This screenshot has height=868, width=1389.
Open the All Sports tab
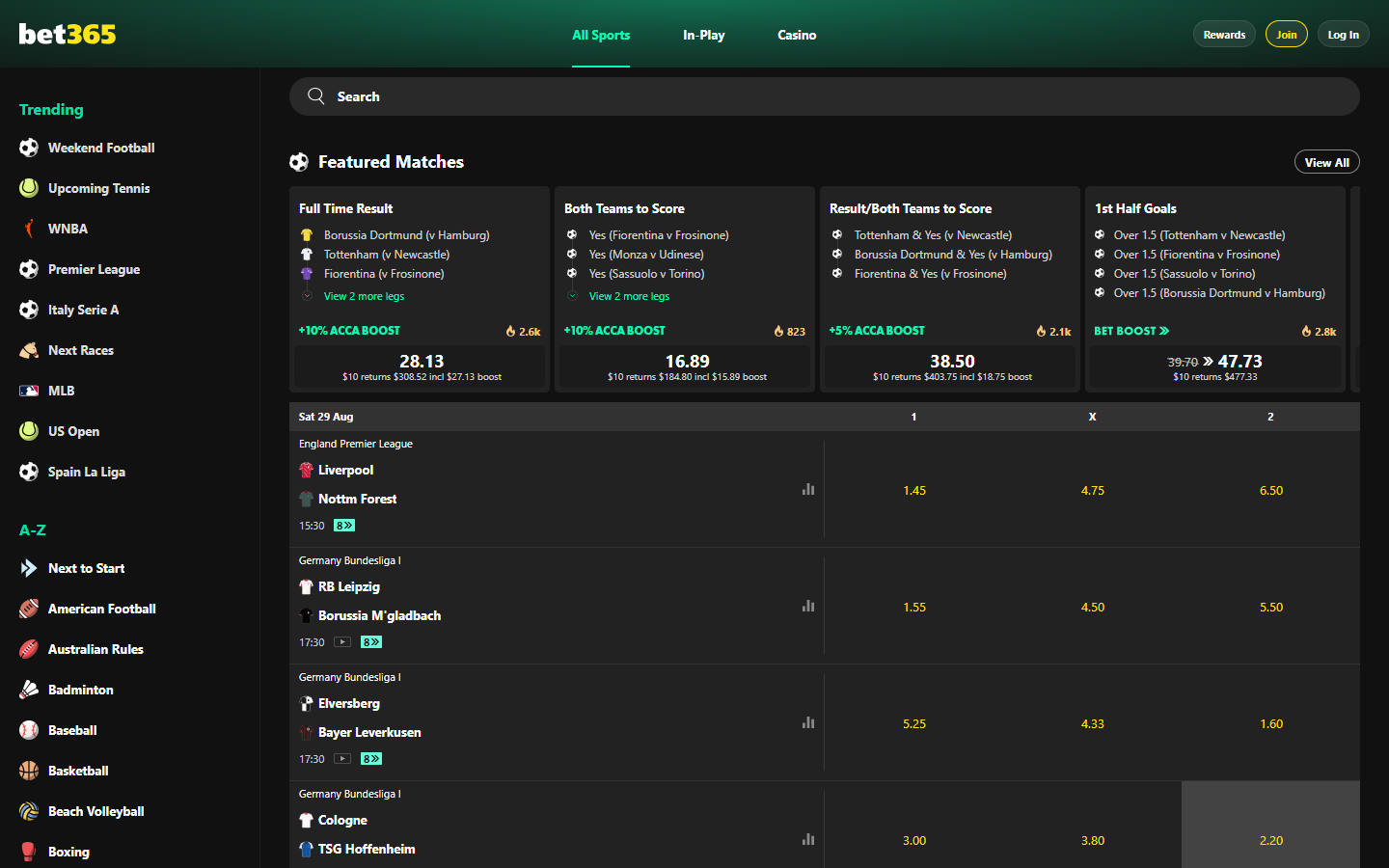pos(601,35)
